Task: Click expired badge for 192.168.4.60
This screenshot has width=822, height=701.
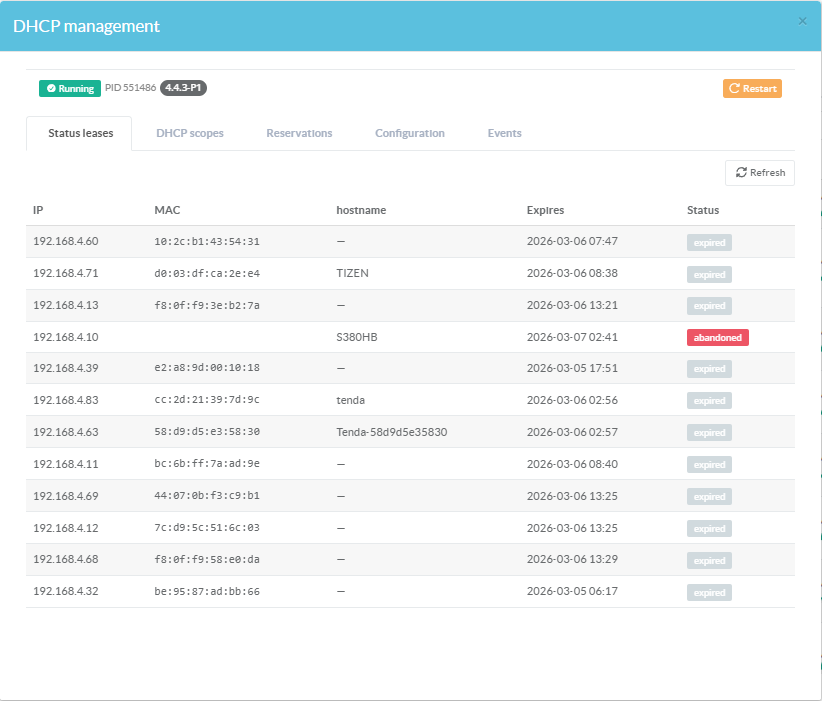Action: (709, 242)
